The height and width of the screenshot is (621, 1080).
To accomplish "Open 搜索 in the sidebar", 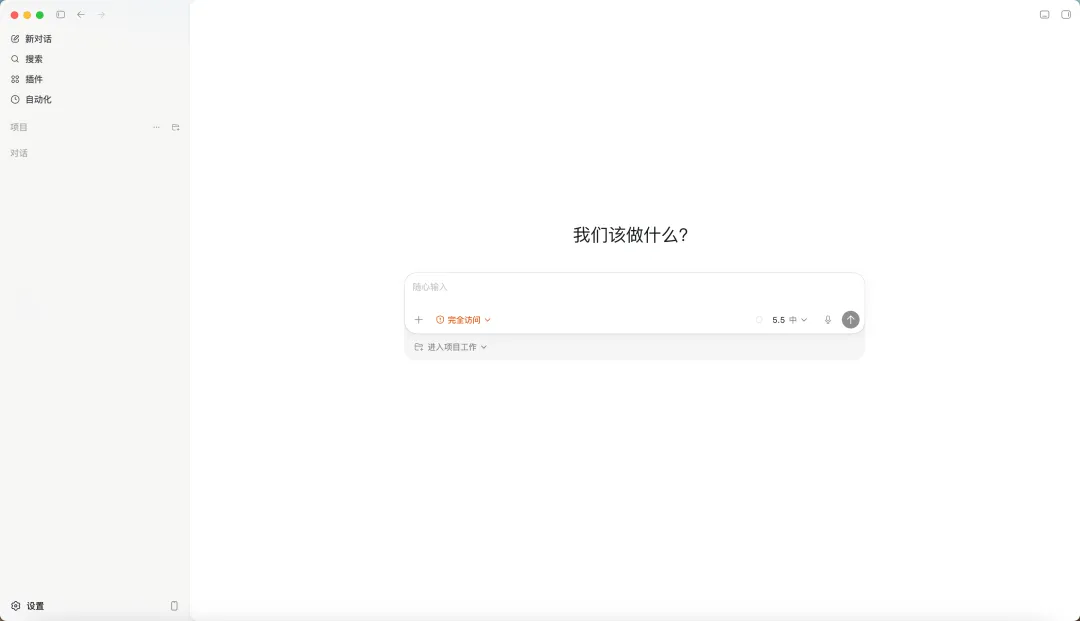I will click(27, 59).
